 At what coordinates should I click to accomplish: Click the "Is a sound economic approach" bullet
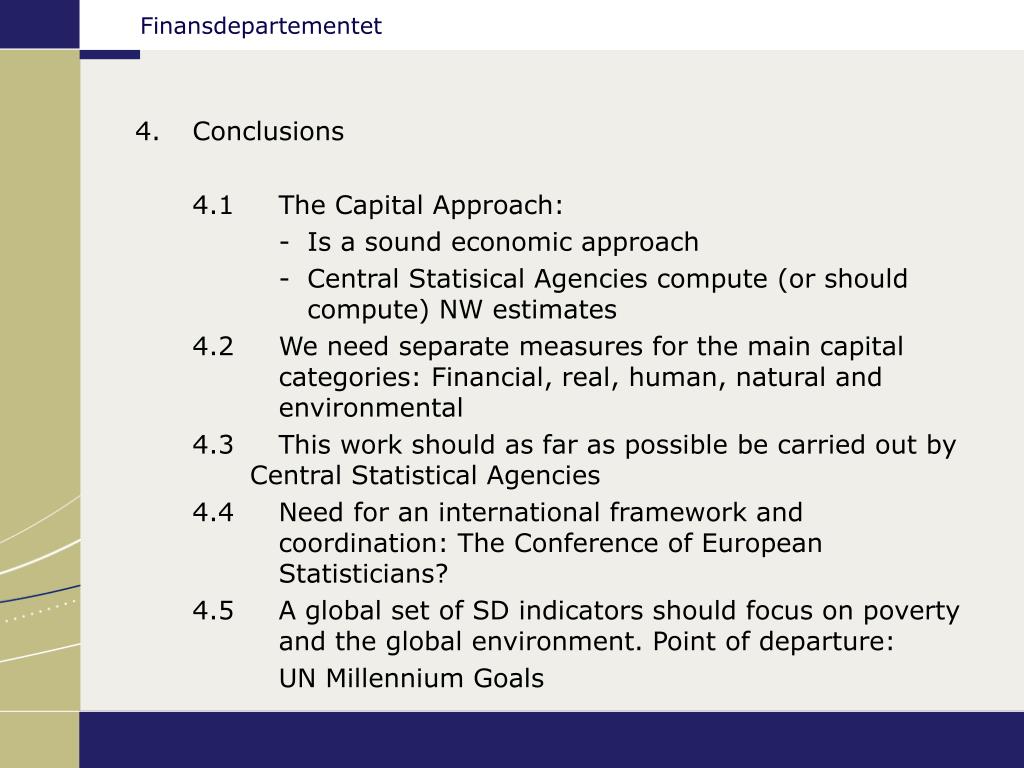coord(503,242)
